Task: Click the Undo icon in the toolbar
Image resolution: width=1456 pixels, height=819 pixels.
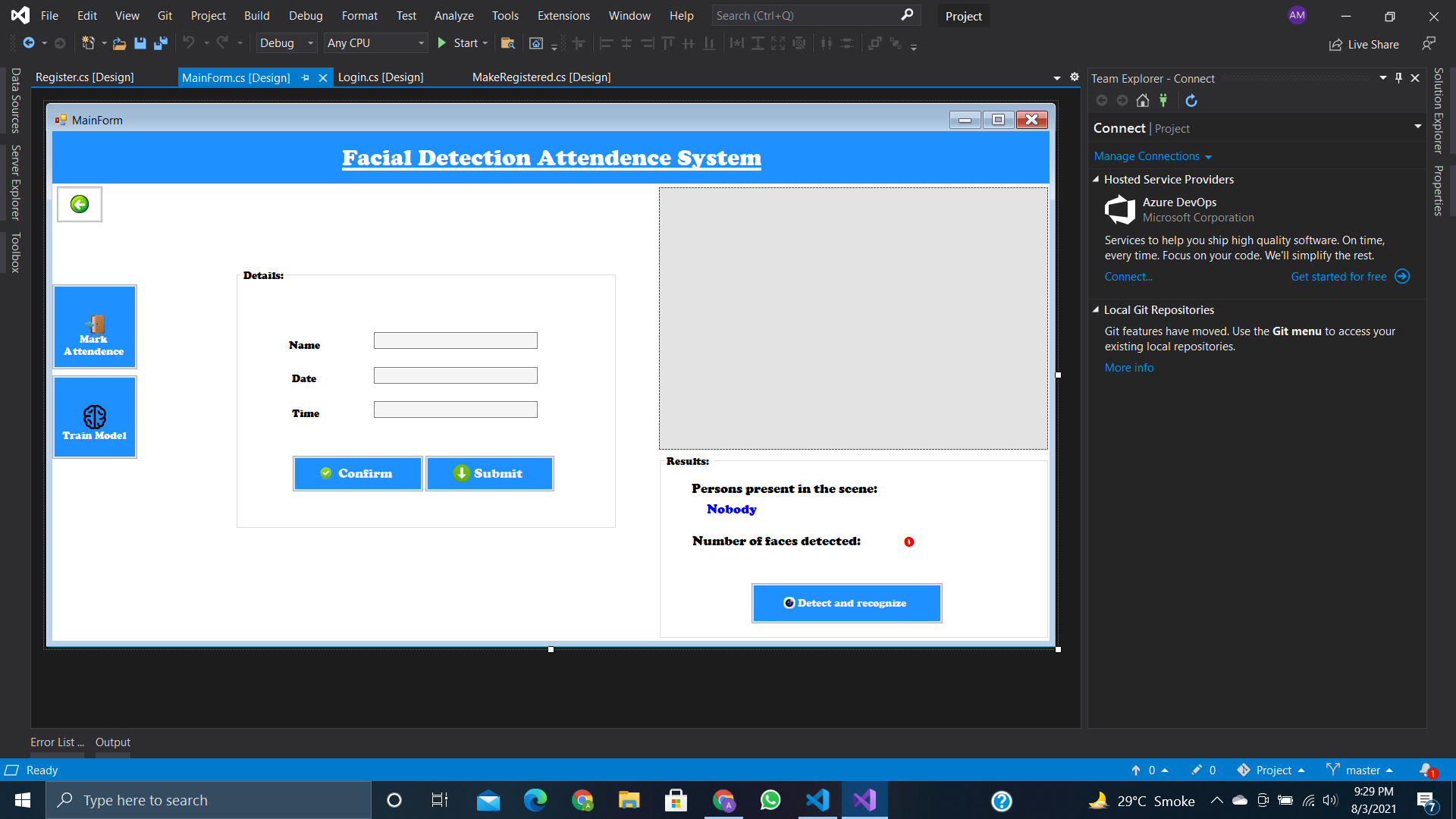Action: coord(189,43)
